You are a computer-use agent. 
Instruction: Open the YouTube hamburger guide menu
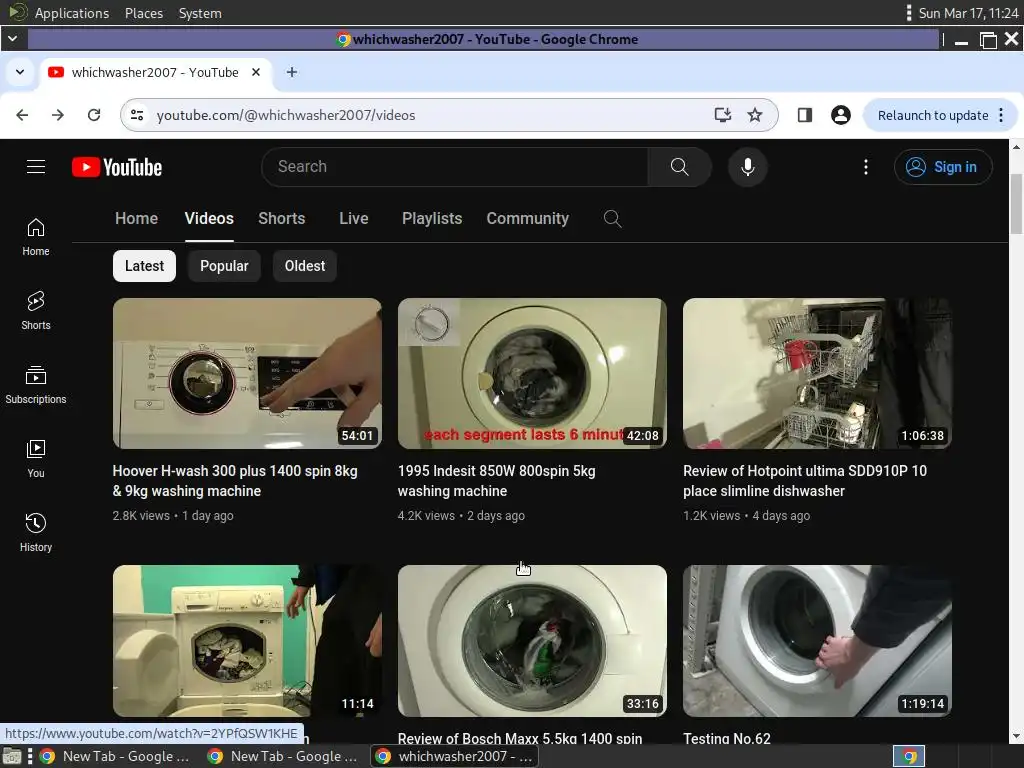click(36, 167)
